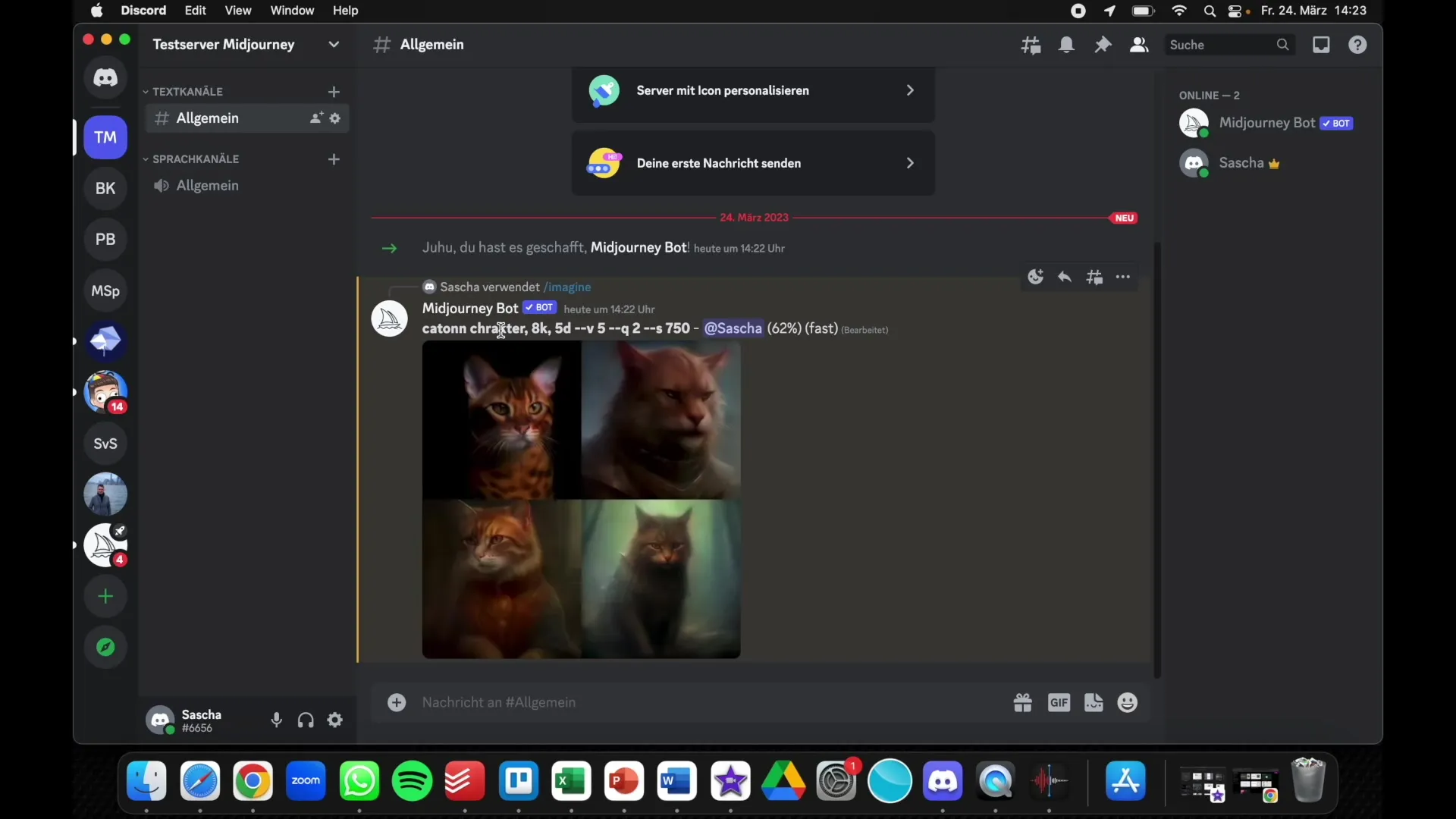This screenshot has height=819, width=1456.
Task: Reply to the Midjourney Bot message
Action: [1065, 277]
